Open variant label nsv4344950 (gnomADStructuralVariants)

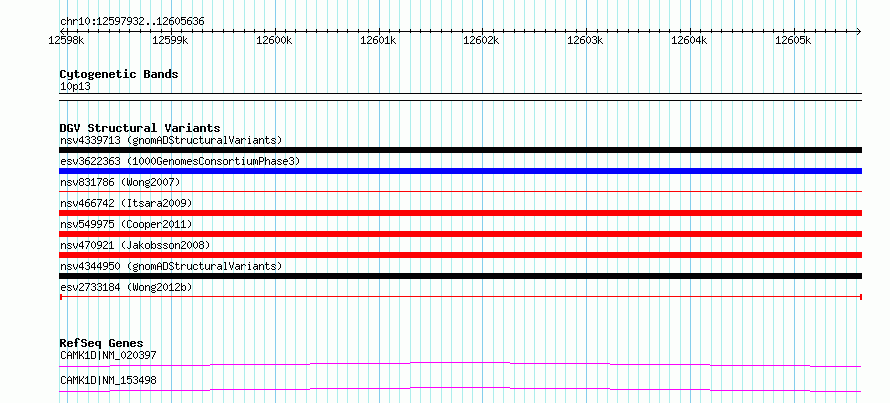(171, 266)
